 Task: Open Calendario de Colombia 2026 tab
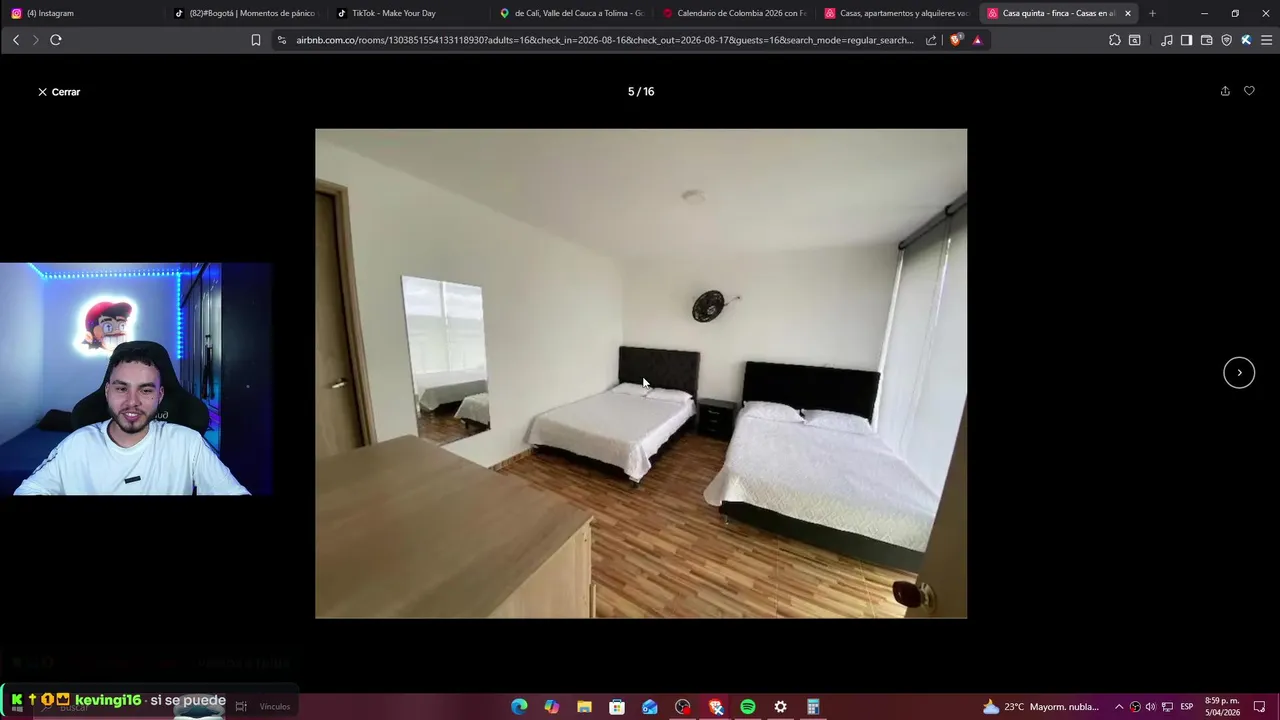734,13
